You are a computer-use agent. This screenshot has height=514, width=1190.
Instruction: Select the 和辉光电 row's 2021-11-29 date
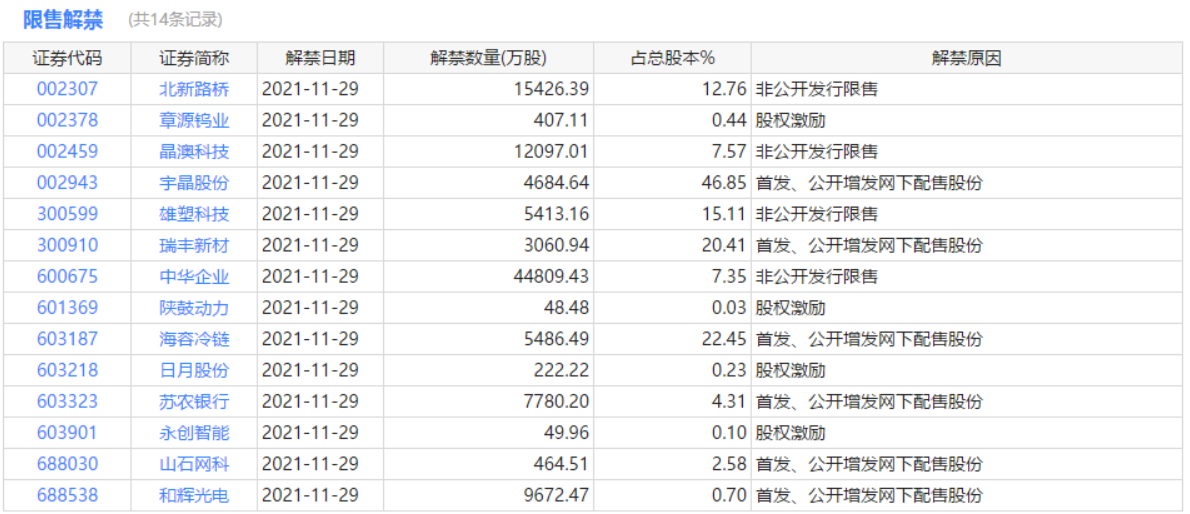(x=310, y=496)
